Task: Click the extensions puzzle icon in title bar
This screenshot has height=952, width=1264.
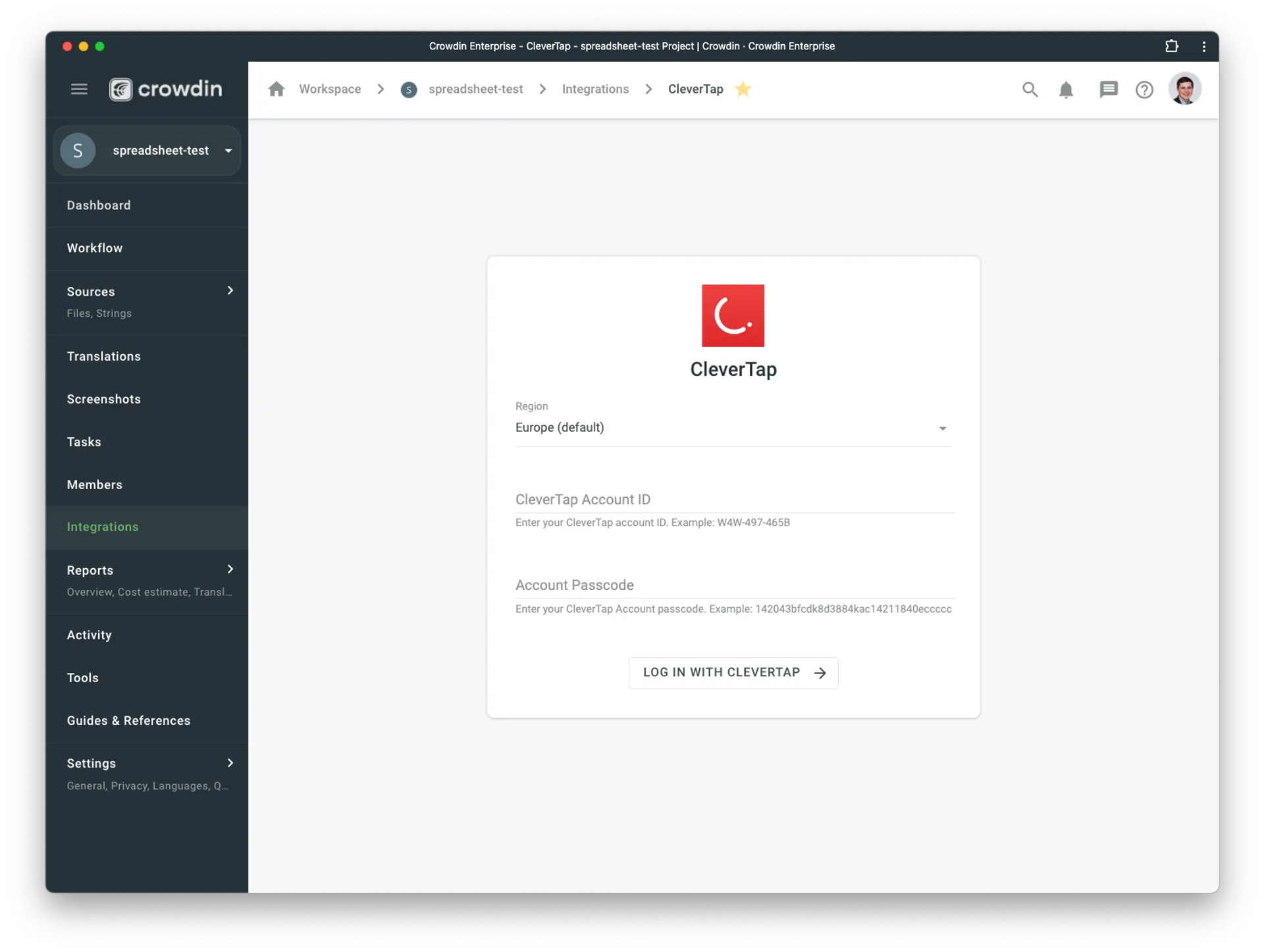Action: 1171,46
